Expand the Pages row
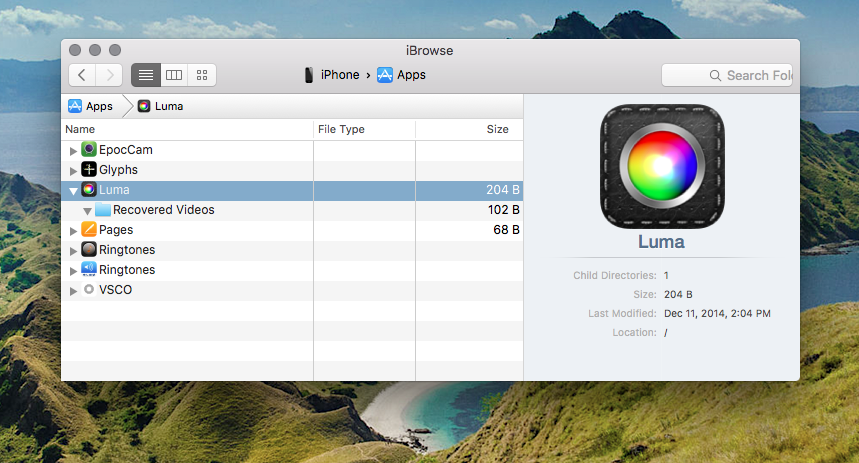Viewport: 859px width, 463px height. click(73, 231)
